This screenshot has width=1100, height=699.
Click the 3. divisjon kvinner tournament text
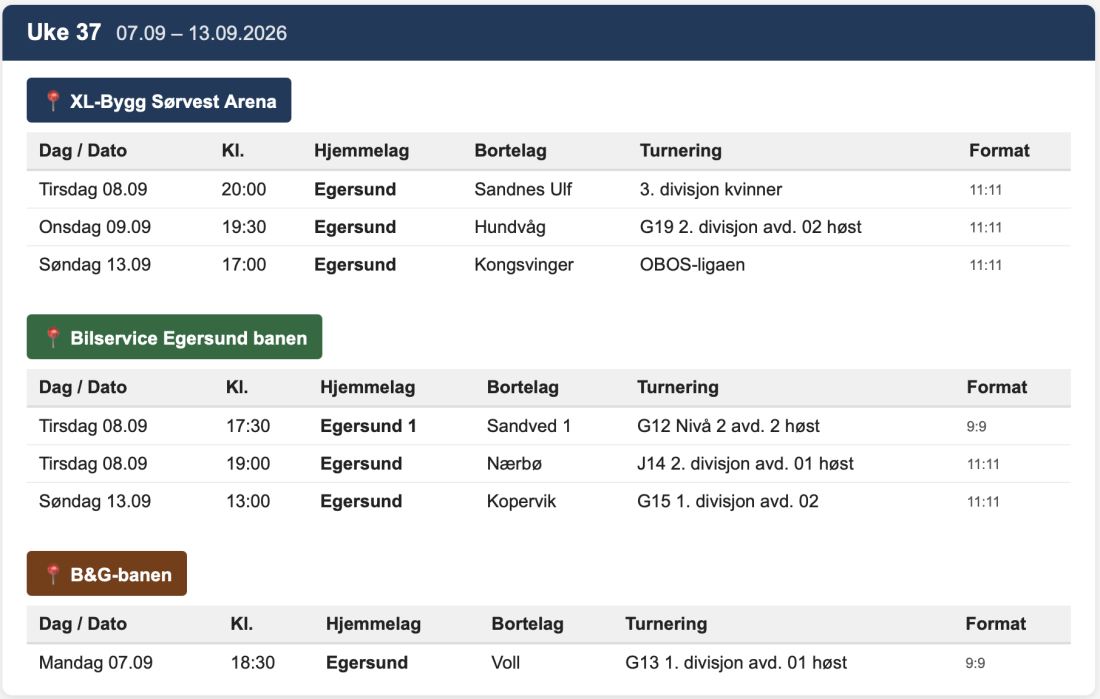tap(711, 189)
